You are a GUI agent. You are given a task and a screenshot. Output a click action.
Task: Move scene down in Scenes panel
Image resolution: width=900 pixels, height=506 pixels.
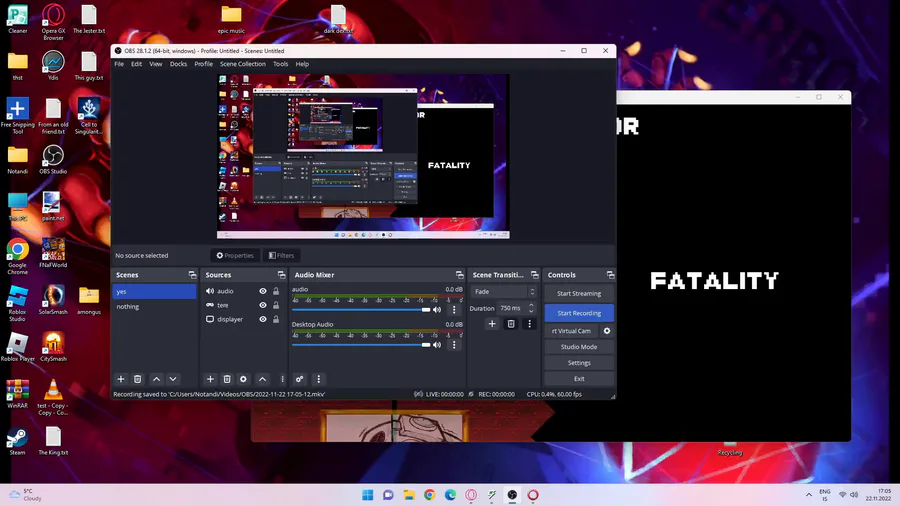(173, 379)
